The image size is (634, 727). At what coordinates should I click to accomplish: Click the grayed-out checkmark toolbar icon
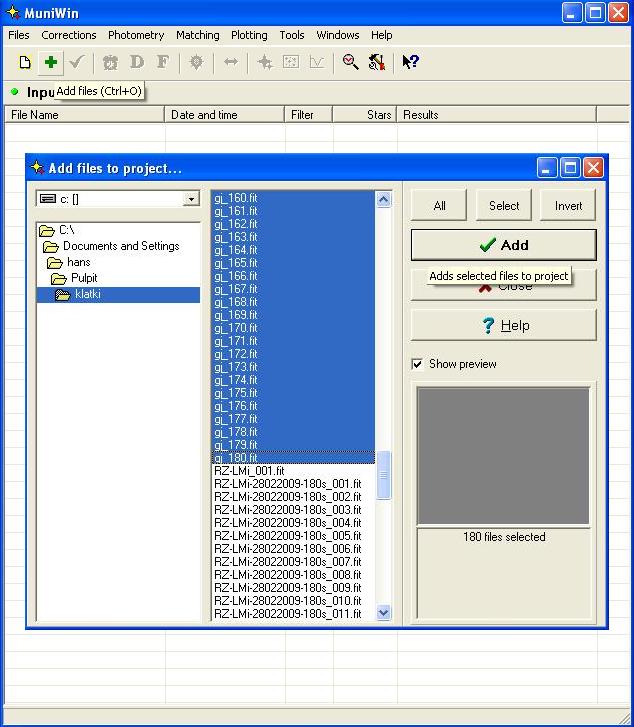(77, 63)
